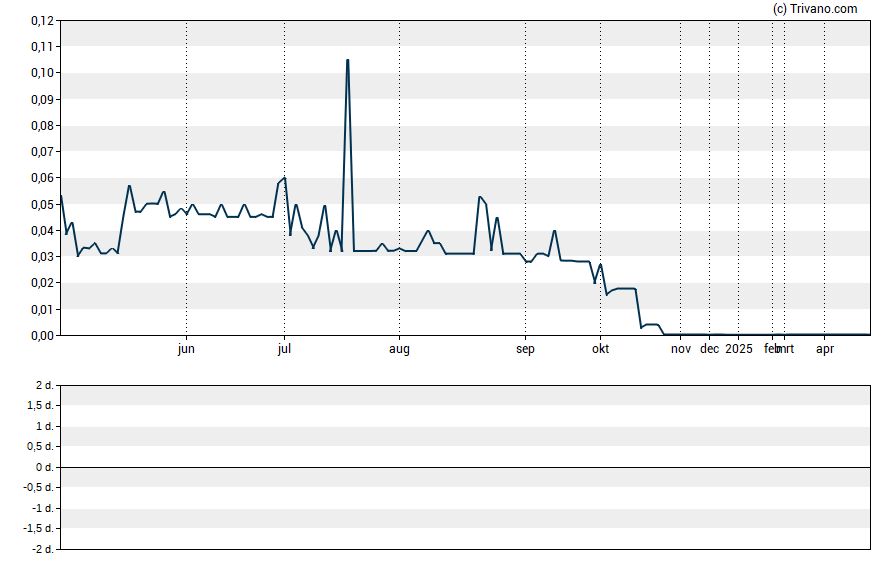Select the aug month label

tap(399, 349)
